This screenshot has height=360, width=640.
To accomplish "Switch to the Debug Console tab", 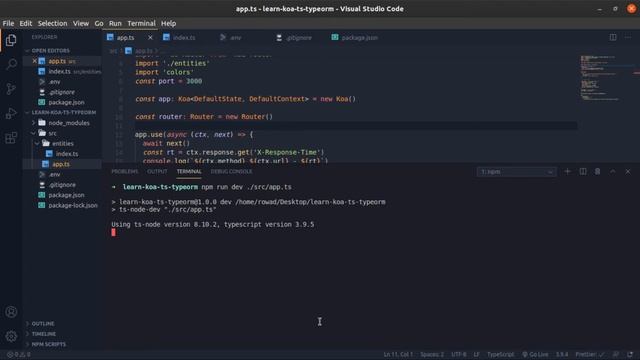I will coord(231,171).
